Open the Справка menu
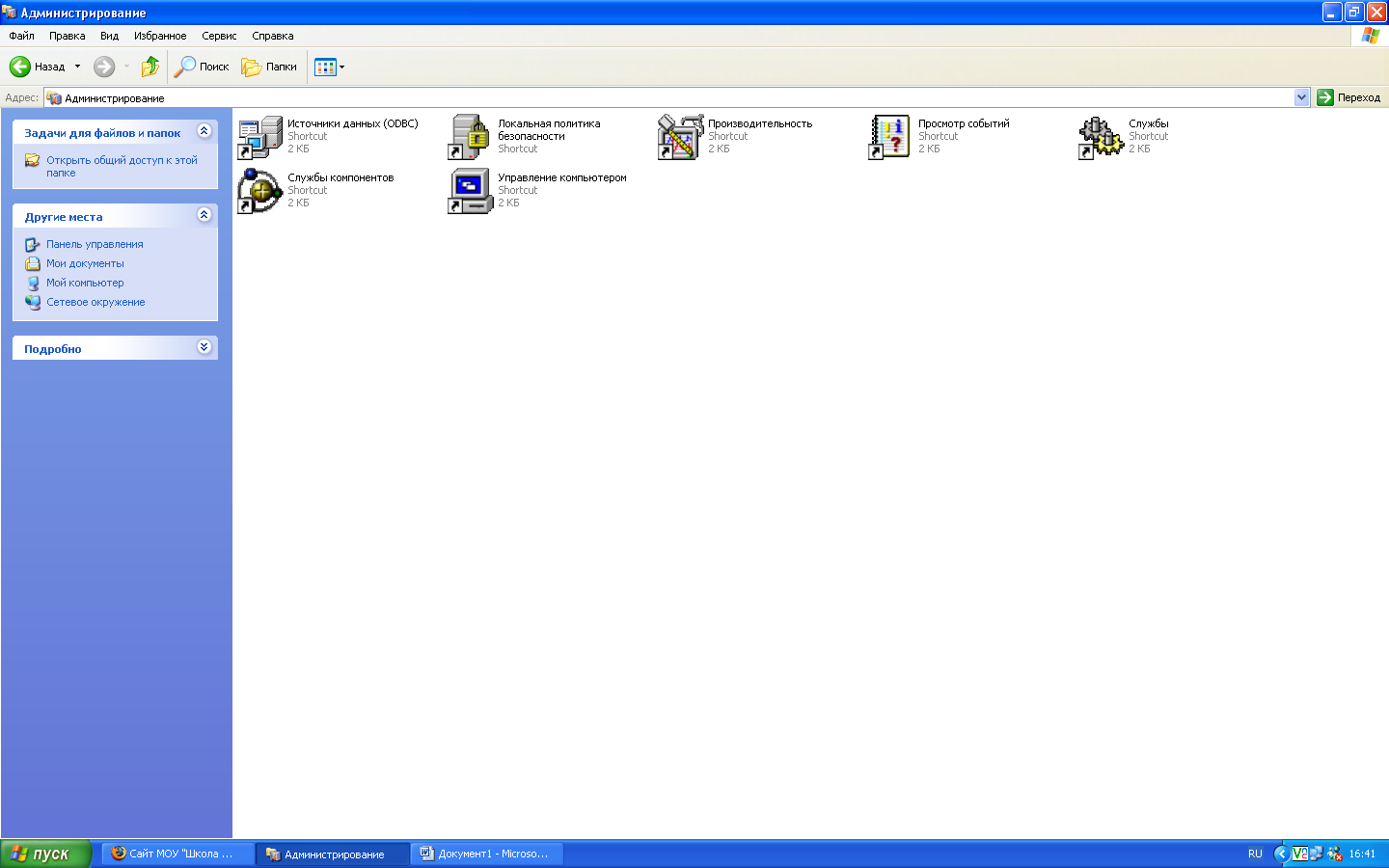 pos(273,36)
